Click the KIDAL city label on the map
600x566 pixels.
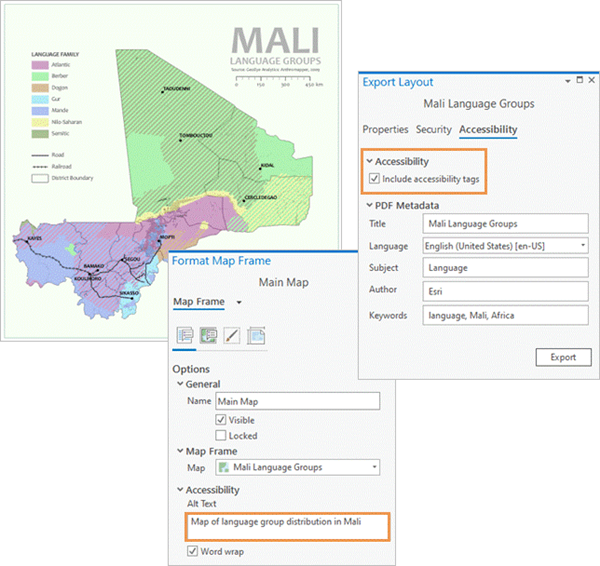coord(267,165)
